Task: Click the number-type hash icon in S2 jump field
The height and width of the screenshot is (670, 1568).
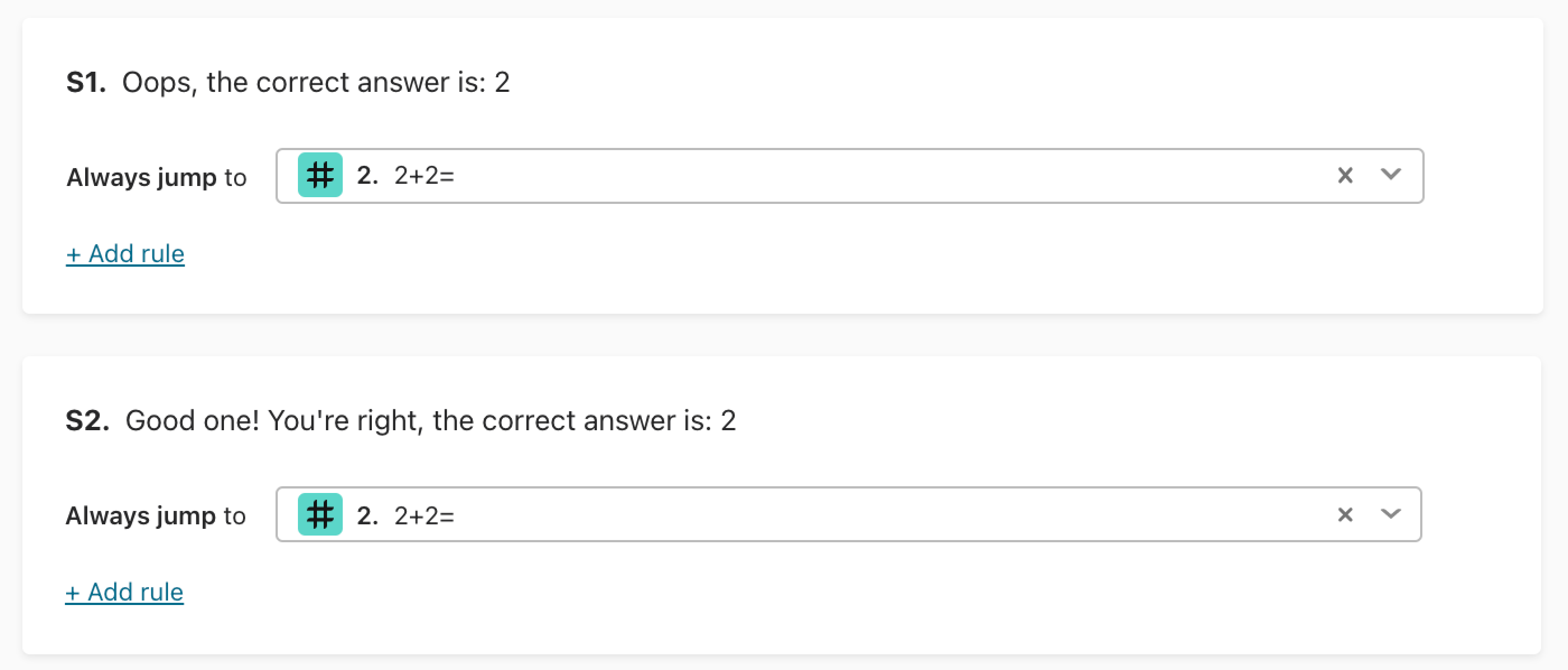Action: pos(320,514)
